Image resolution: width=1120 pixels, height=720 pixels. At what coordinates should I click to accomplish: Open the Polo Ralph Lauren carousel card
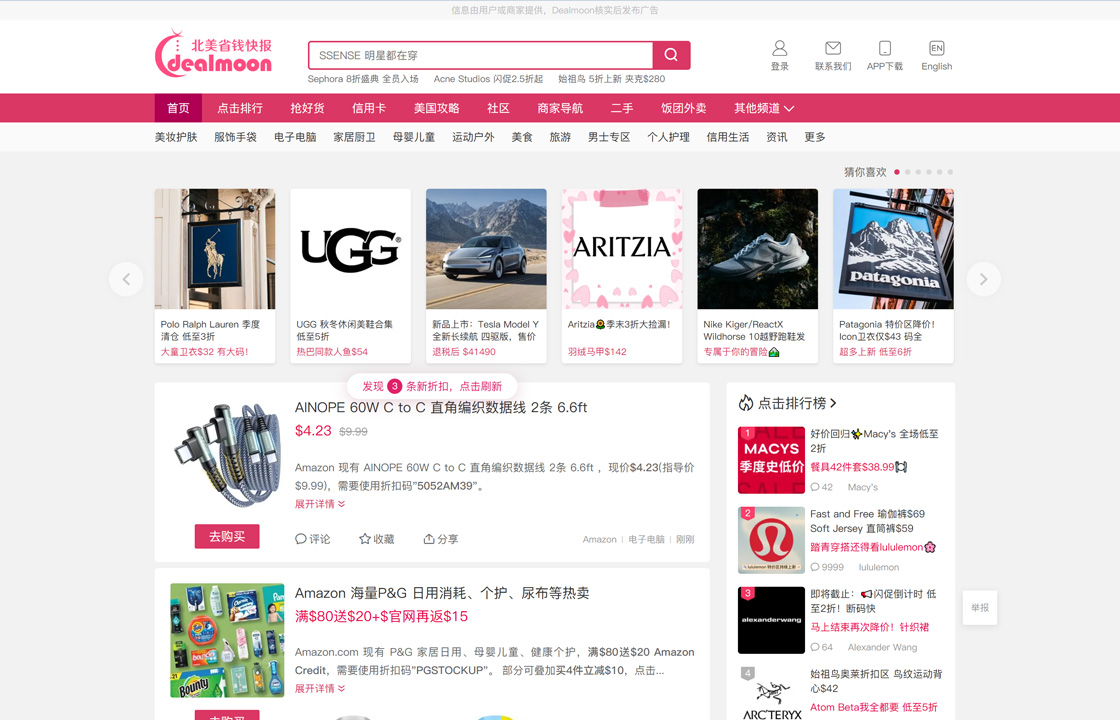point(215,276)
